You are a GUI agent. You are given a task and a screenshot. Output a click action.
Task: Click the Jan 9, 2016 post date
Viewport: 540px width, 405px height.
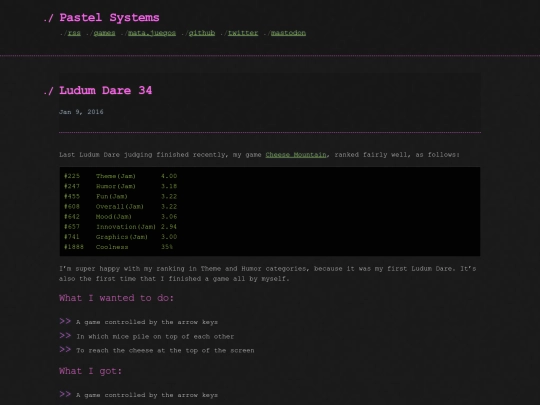[x=81, y=112]
